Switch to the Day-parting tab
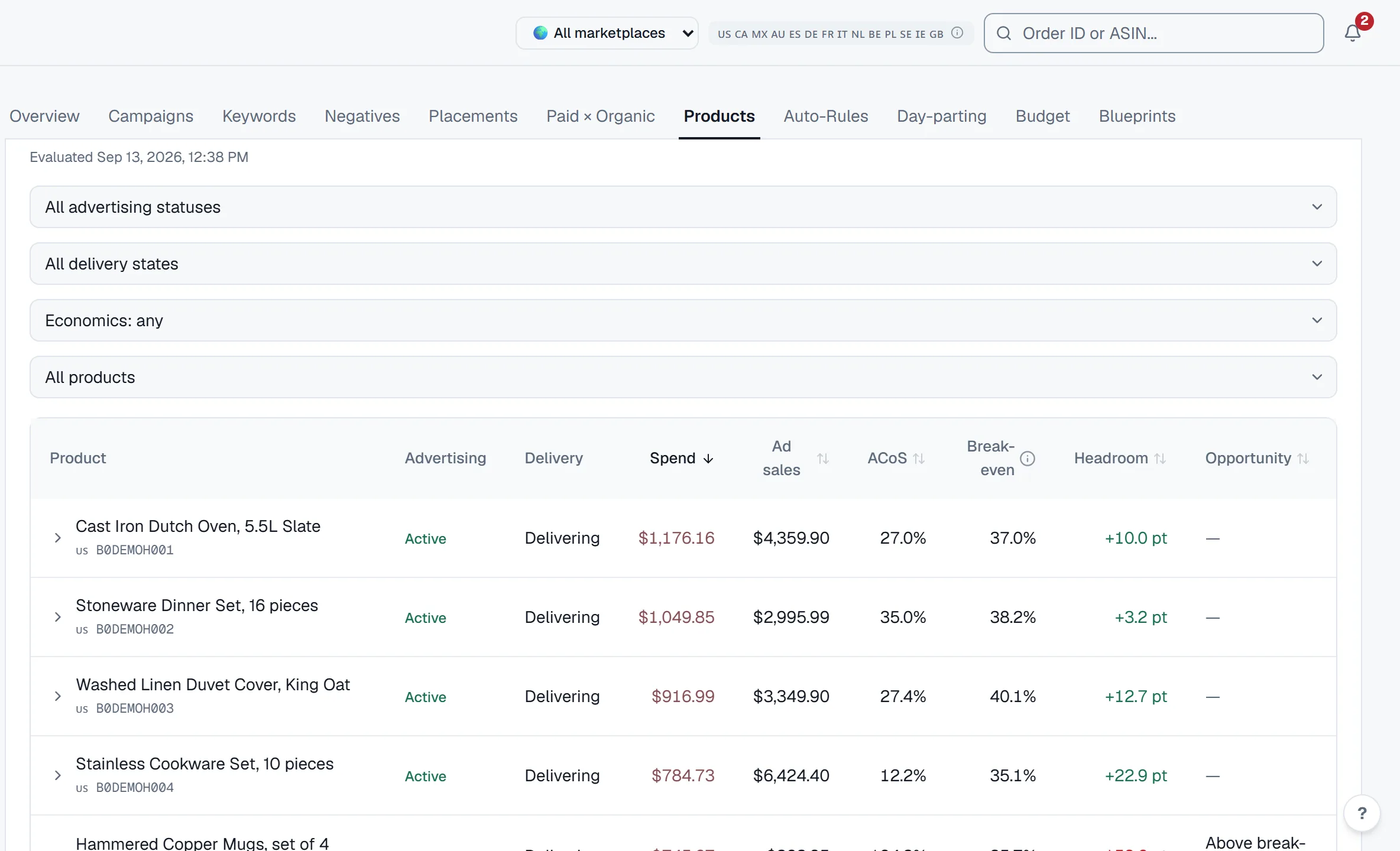Screen dimensions: 1400x851 [942, 116]
